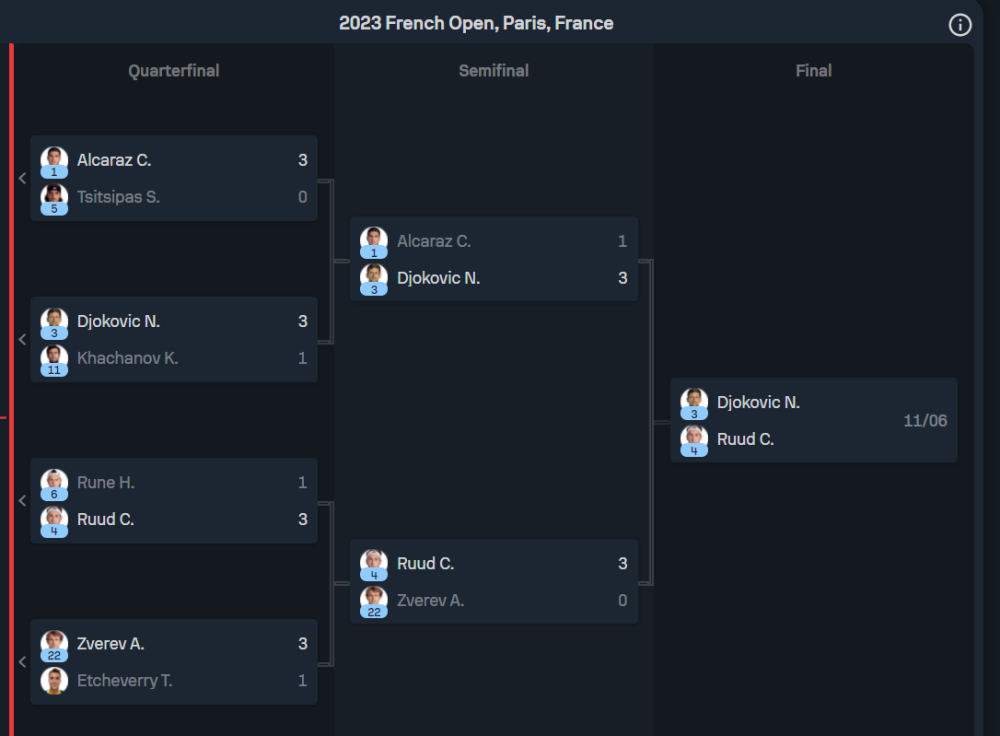The image size is (1000, 736).
Task: Open Djokovic N. name in the quarterfinal
Action: click(x=118, y=321)
